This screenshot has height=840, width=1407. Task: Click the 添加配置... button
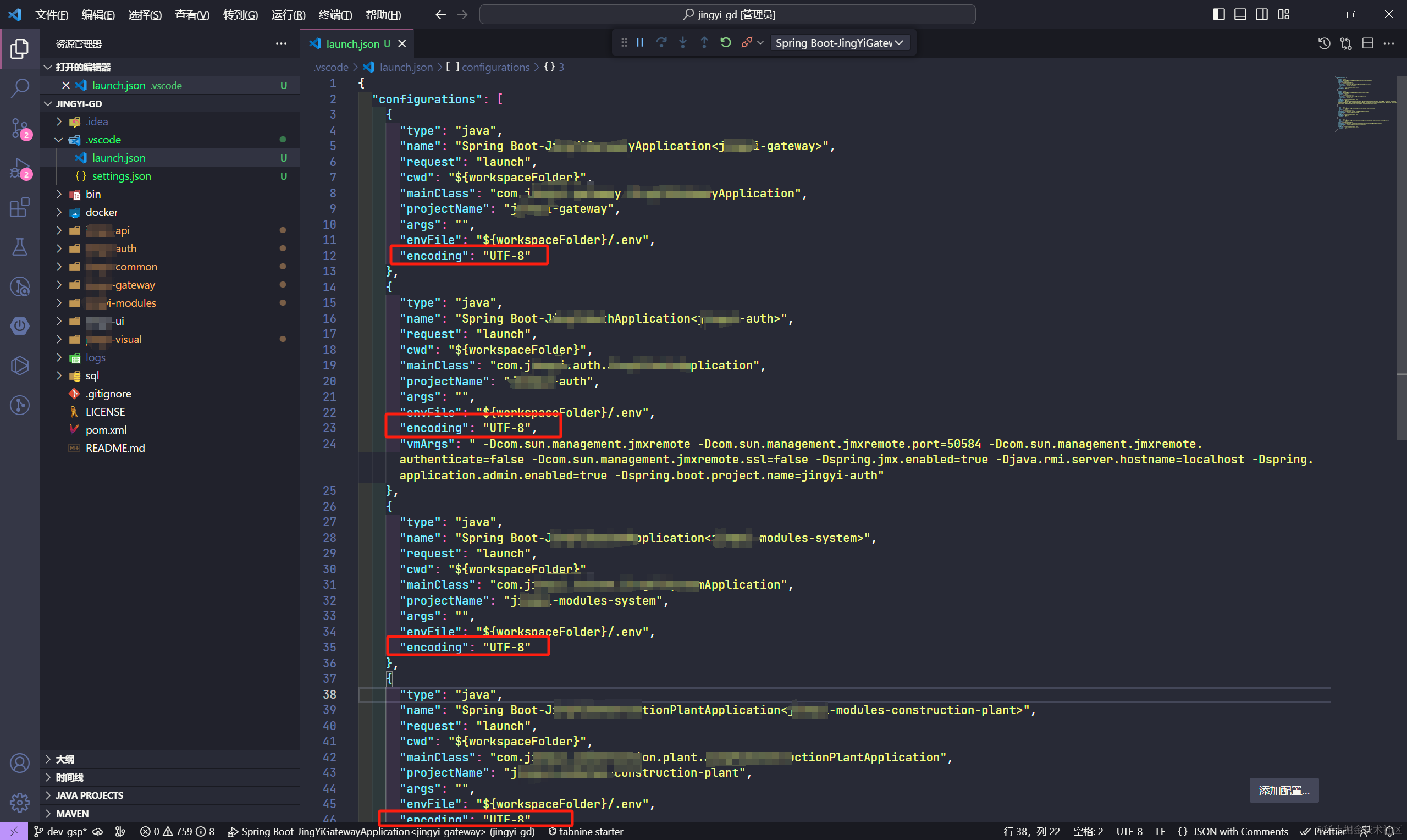[x=1284, y=790]
